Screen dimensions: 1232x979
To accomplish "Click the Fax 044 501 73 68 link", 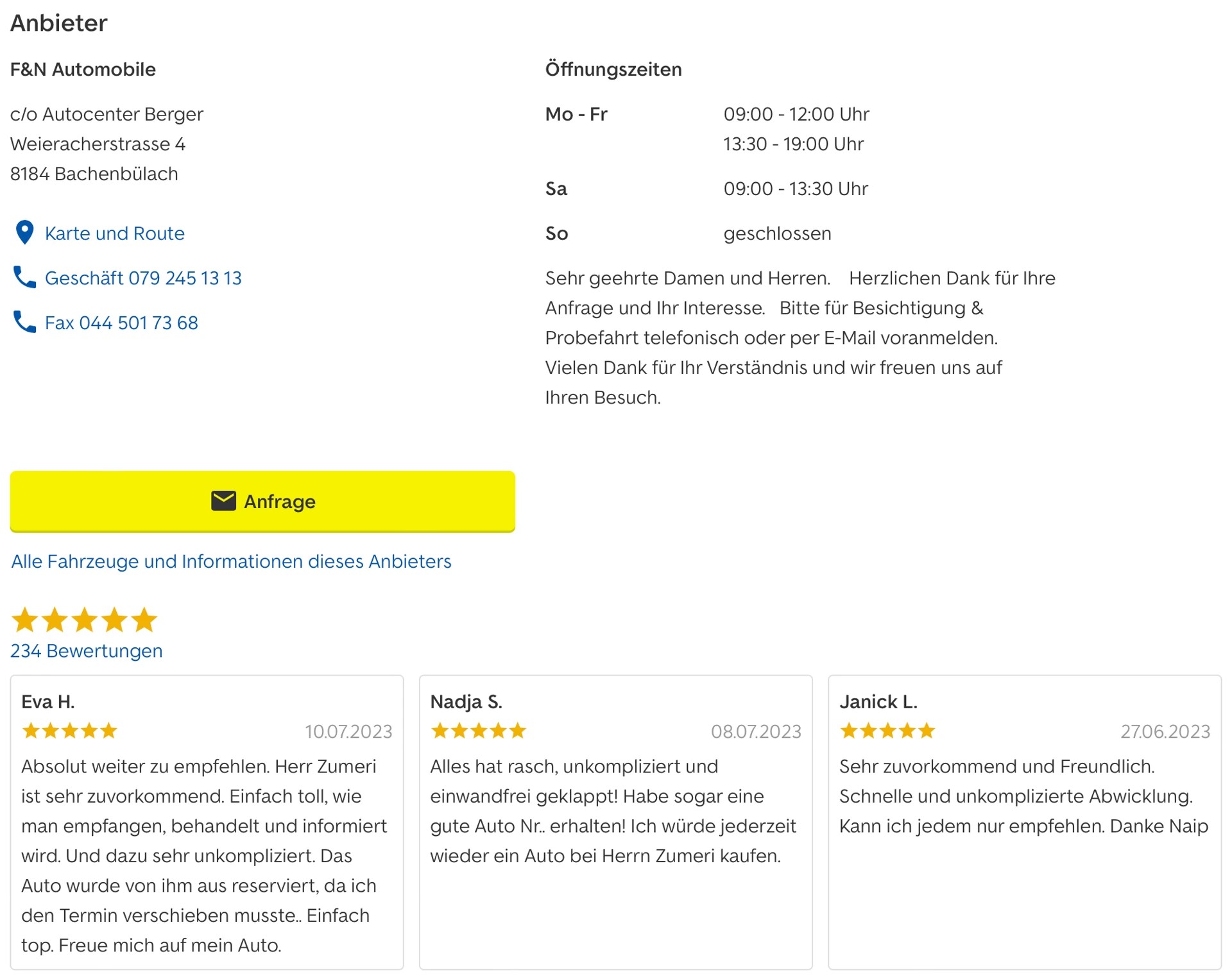I will (121, 323).
